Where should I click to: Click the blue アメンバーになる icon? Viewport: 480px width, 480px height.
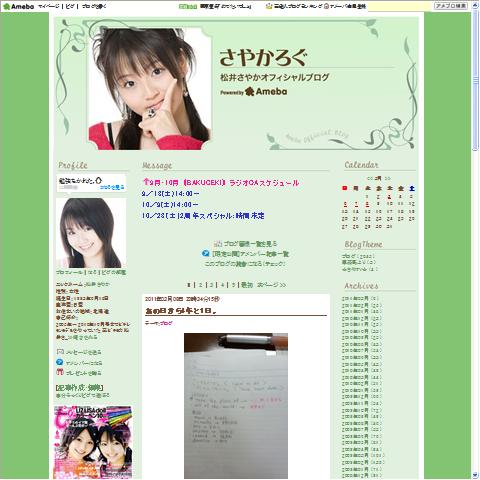click(x=60, y=362)
